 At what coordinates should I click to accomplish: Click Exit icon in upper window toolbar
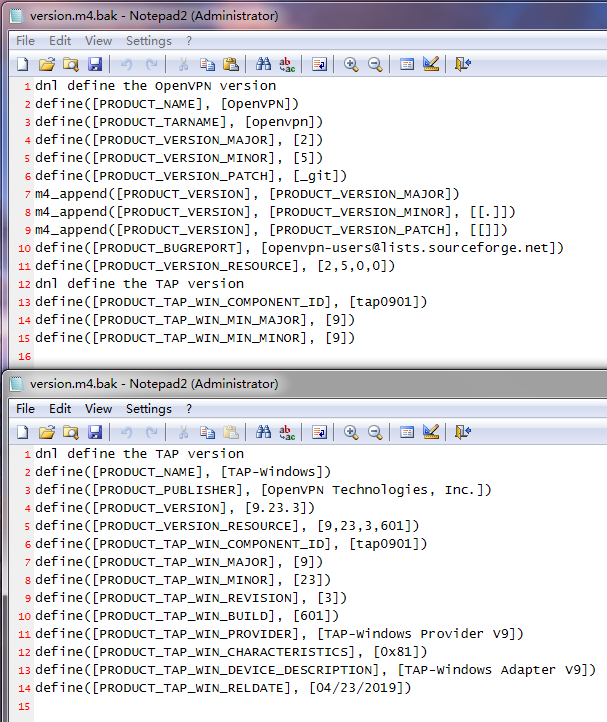[463, 64]
